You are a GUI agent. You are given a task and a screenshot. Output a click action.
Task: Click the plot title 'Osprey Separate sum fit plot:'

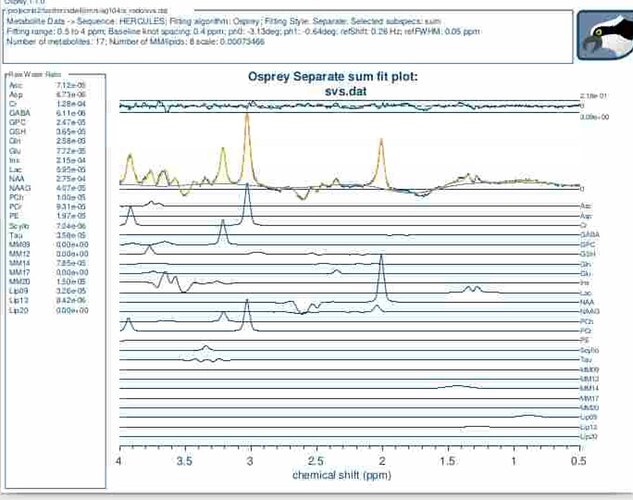[x=333, y=76]
